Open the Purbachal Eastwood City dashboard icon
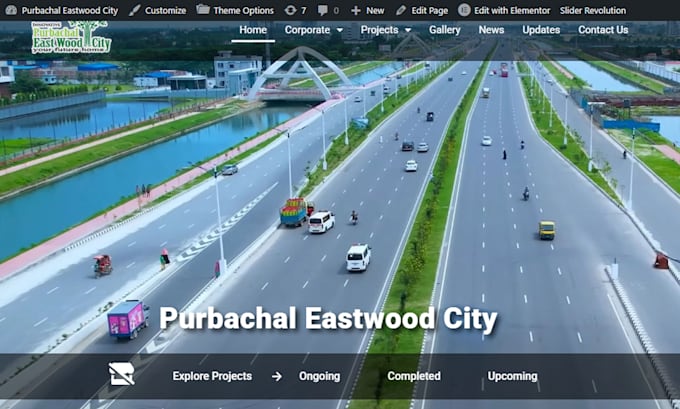Screen dimensions: 680x409 click(x=11, y=10)
